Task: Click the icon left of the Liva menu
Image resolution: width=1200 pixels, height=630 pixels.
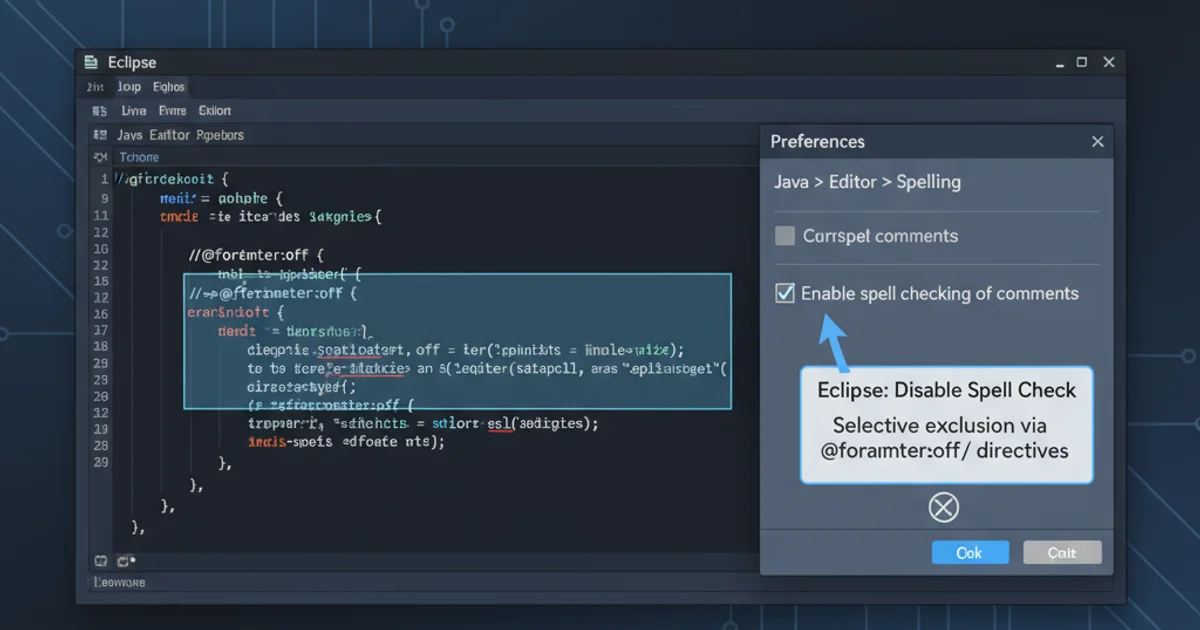Action: click(x=99, y=111)
